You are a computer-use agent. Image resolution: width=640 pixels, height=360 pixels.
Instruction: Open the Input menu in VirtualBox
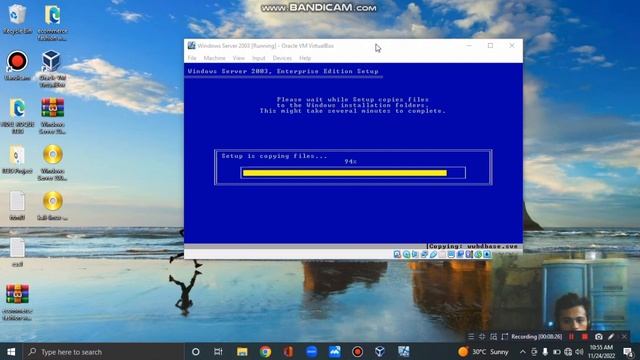(258, 58)
